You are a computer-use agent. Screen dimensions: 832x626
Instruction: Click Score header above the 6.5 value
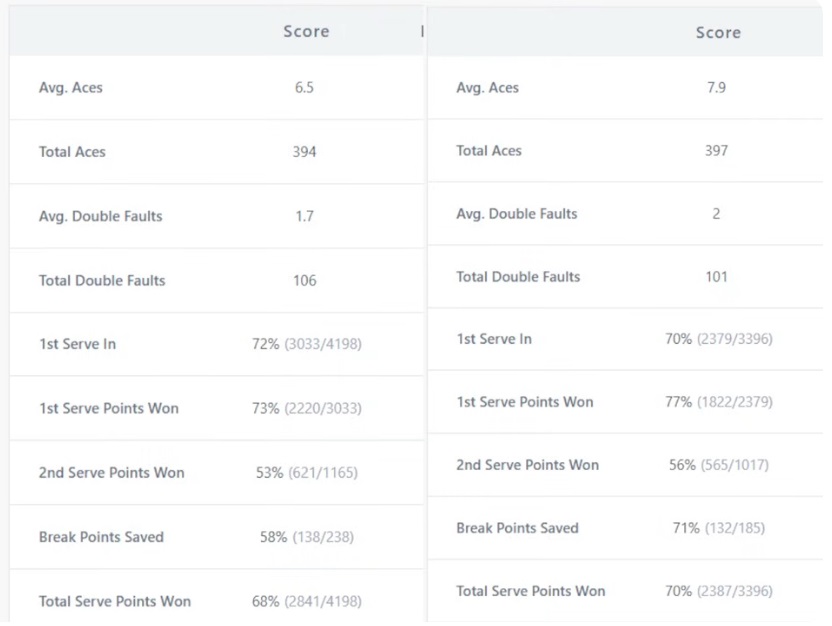click(306, 32)
